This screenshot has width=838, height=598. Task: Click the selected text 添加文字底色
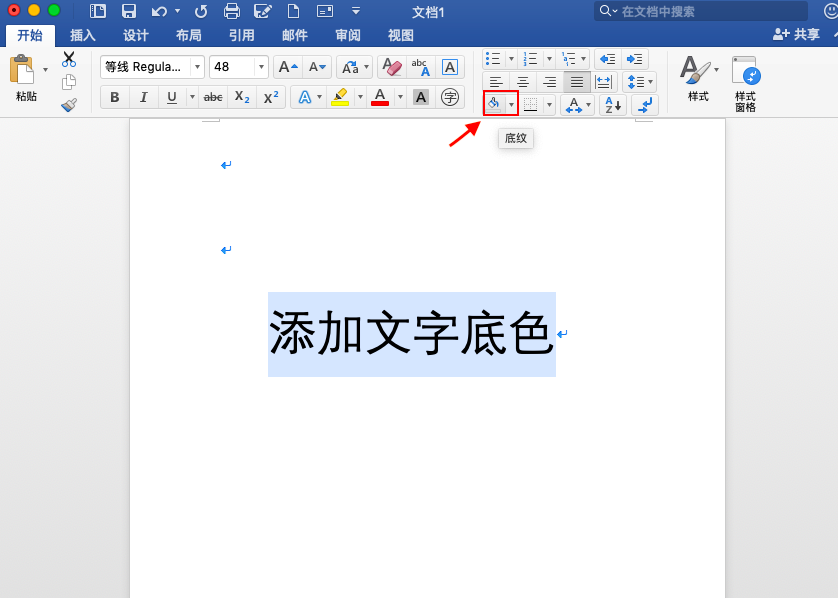[x=412, y=335]
